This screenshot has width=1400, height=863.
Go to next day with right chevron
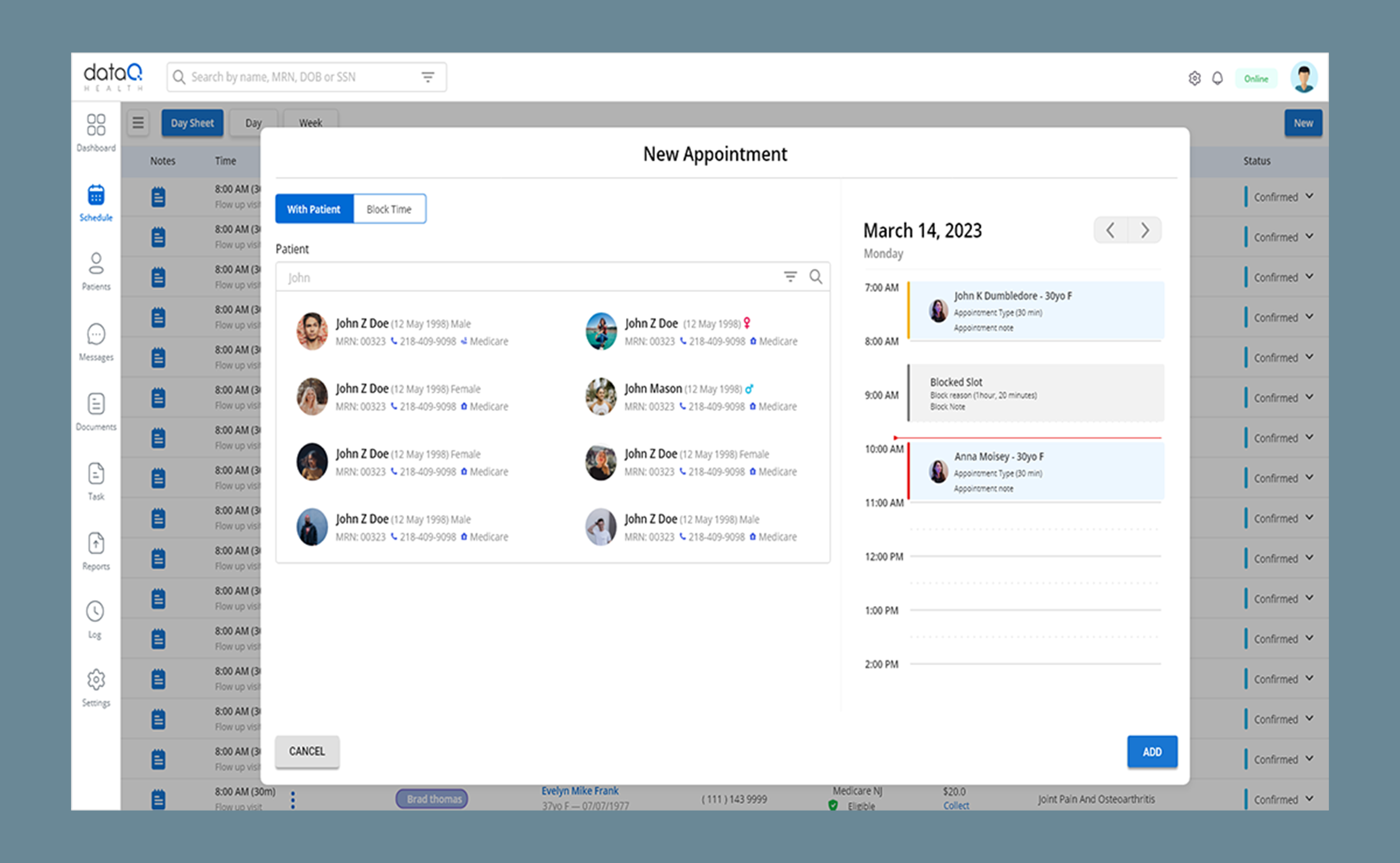[1145, 231]
